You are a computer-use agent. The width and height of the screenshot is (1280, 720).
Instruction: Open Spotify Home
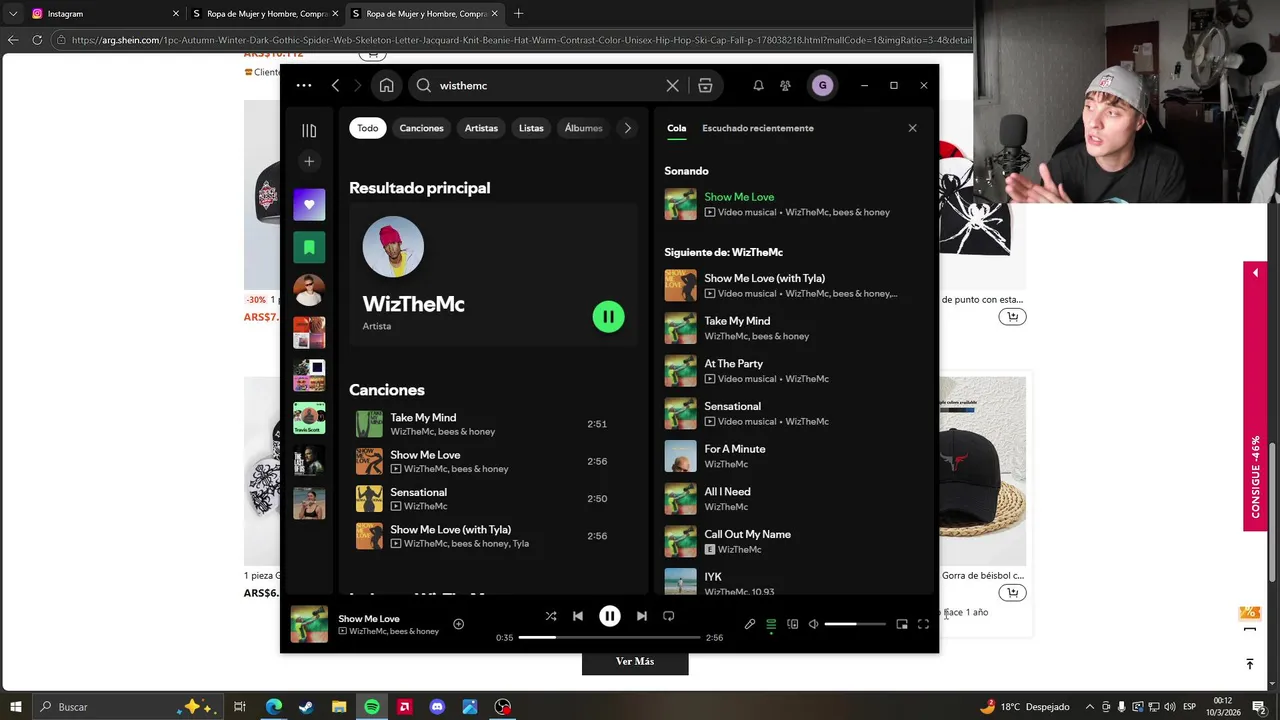point(386,86)
